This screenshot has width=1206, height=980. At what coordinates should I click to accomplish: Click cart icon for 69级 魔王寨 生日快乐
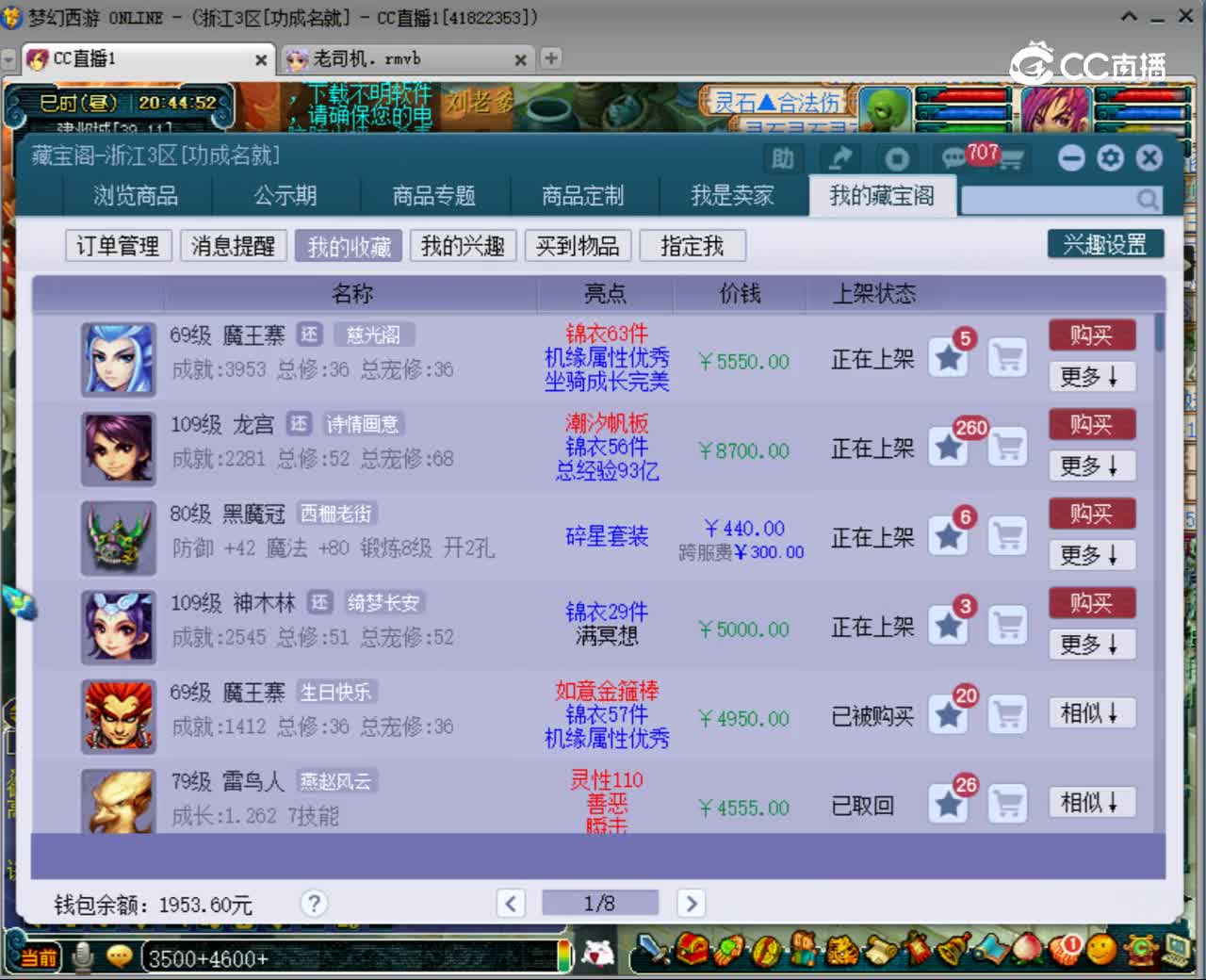pyautogui.click(x=1008, y=715)
